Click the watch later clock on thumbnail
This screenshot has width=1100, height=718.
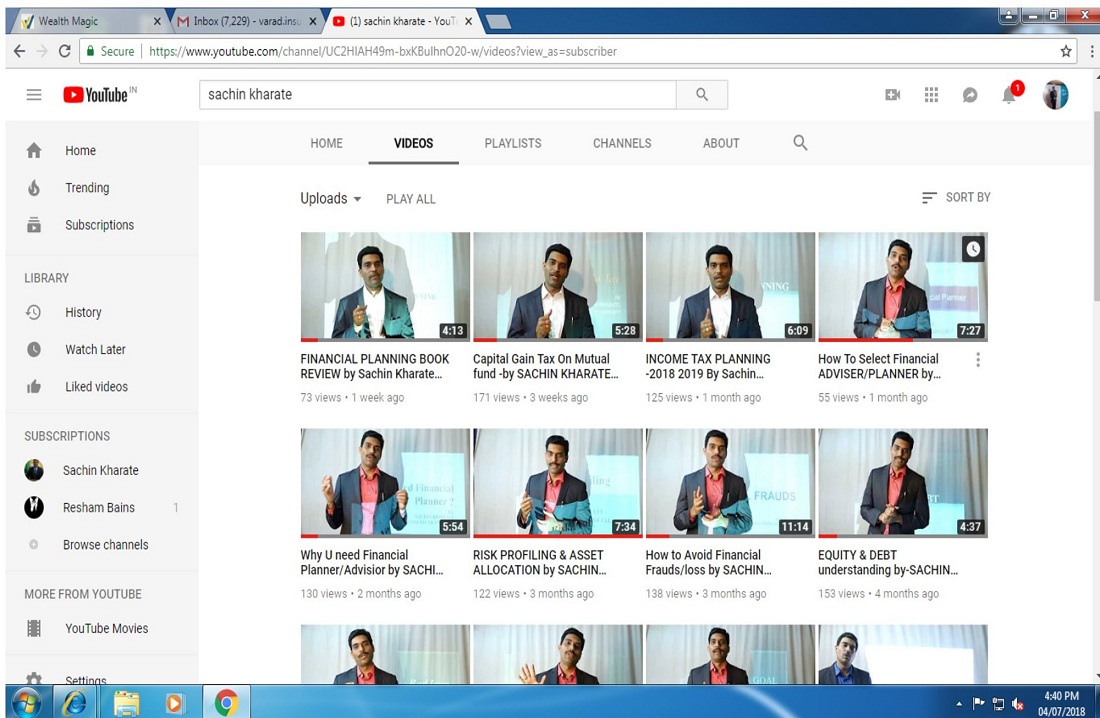pos(972,248)
